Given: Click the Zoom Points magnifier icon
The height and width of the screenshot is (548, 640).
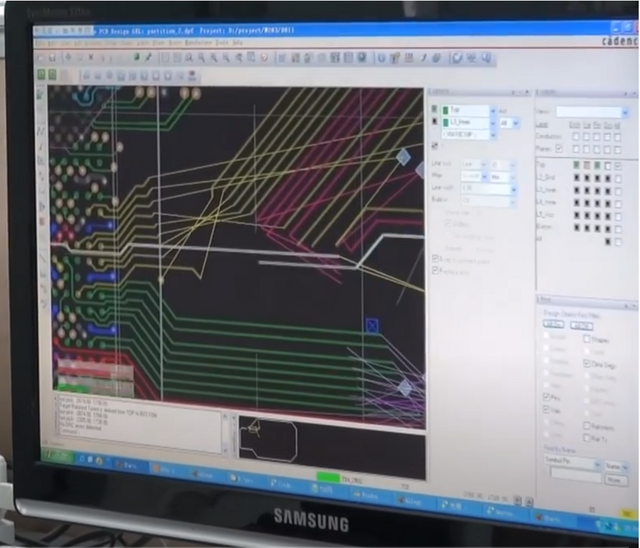Looking at the screenshot, I should [189, 58].
